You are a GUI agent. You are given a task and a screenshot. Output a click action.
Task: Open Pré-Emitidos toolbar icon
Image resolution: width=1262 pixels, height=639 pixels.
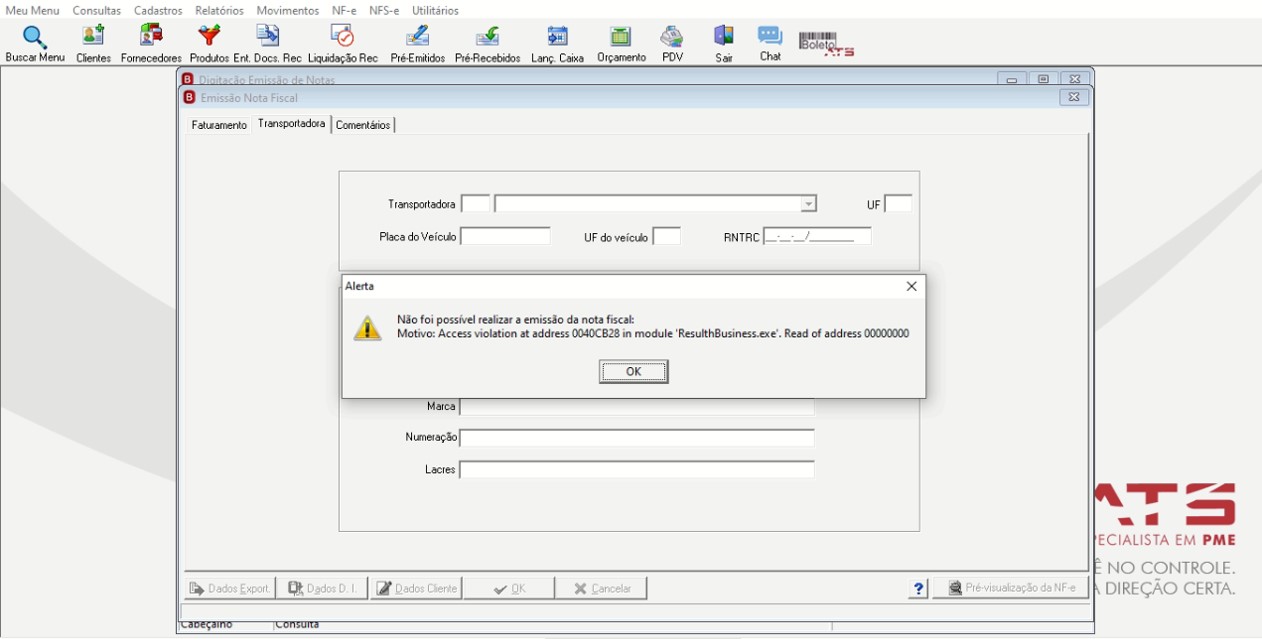(417, 45)
